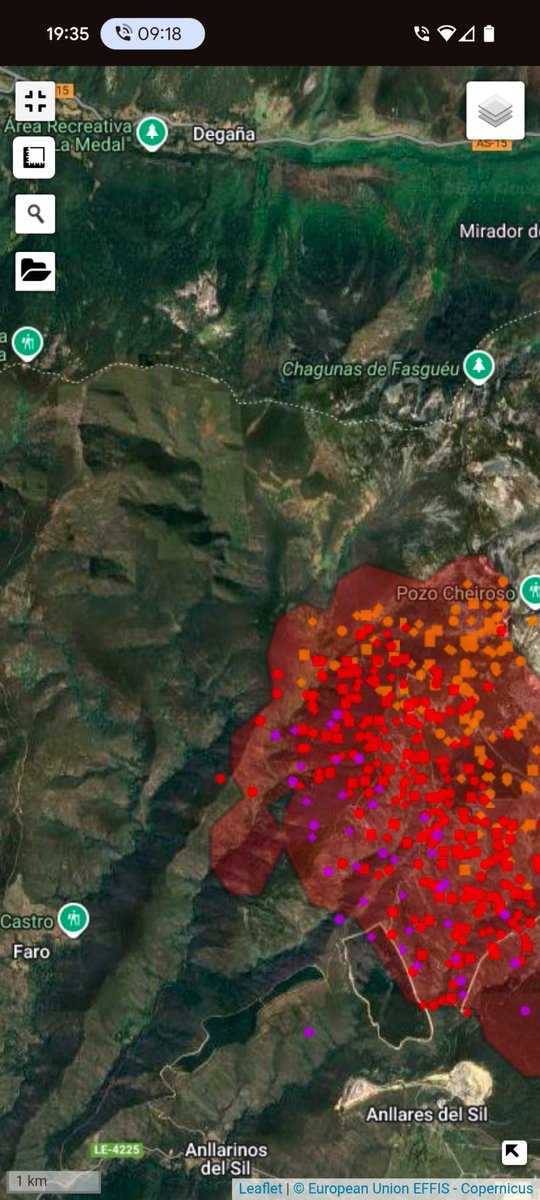The width and height of the screenshot is (540, 1200).
Task: Tap the Castro hiking marker
Action: click(72, 919)
